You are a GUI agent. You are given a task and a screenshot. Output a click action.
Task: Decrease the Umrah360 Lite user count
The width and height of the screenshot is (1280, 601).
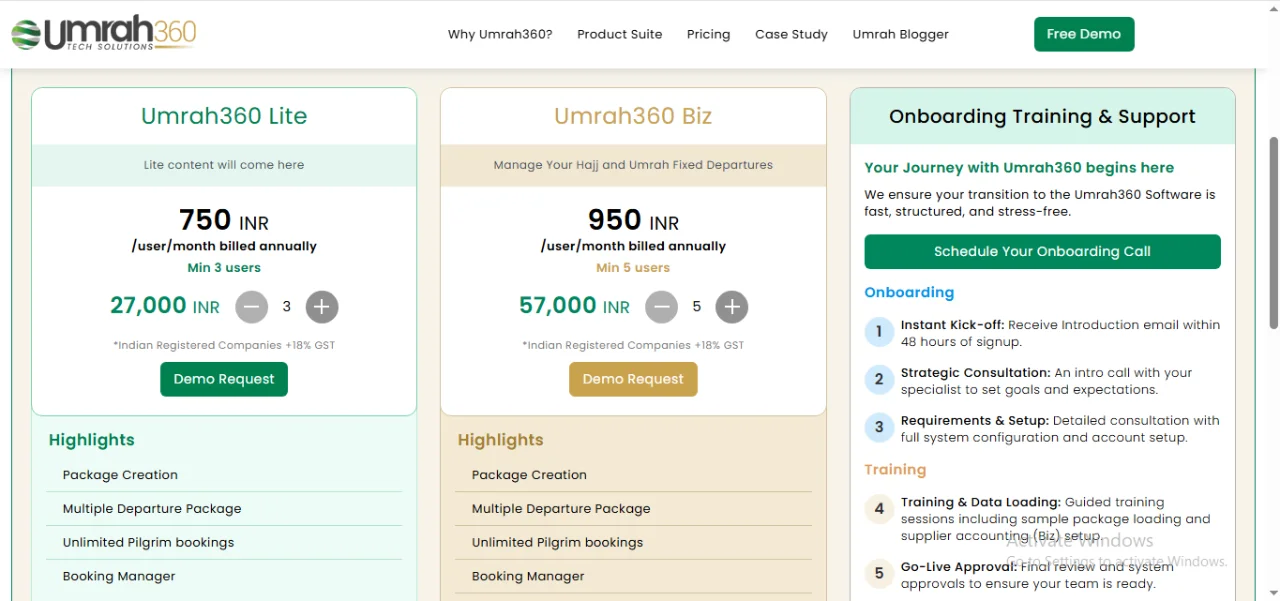click(x=252, y=307)
